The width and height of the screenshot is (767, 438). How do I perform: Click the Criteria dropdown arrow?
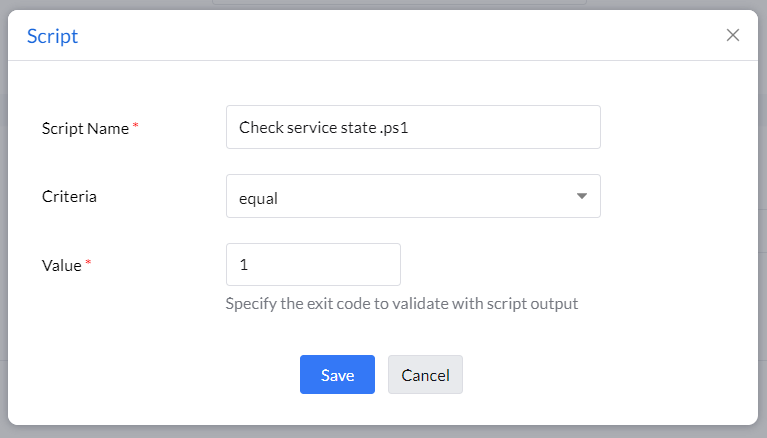click(x=582, y=196)
